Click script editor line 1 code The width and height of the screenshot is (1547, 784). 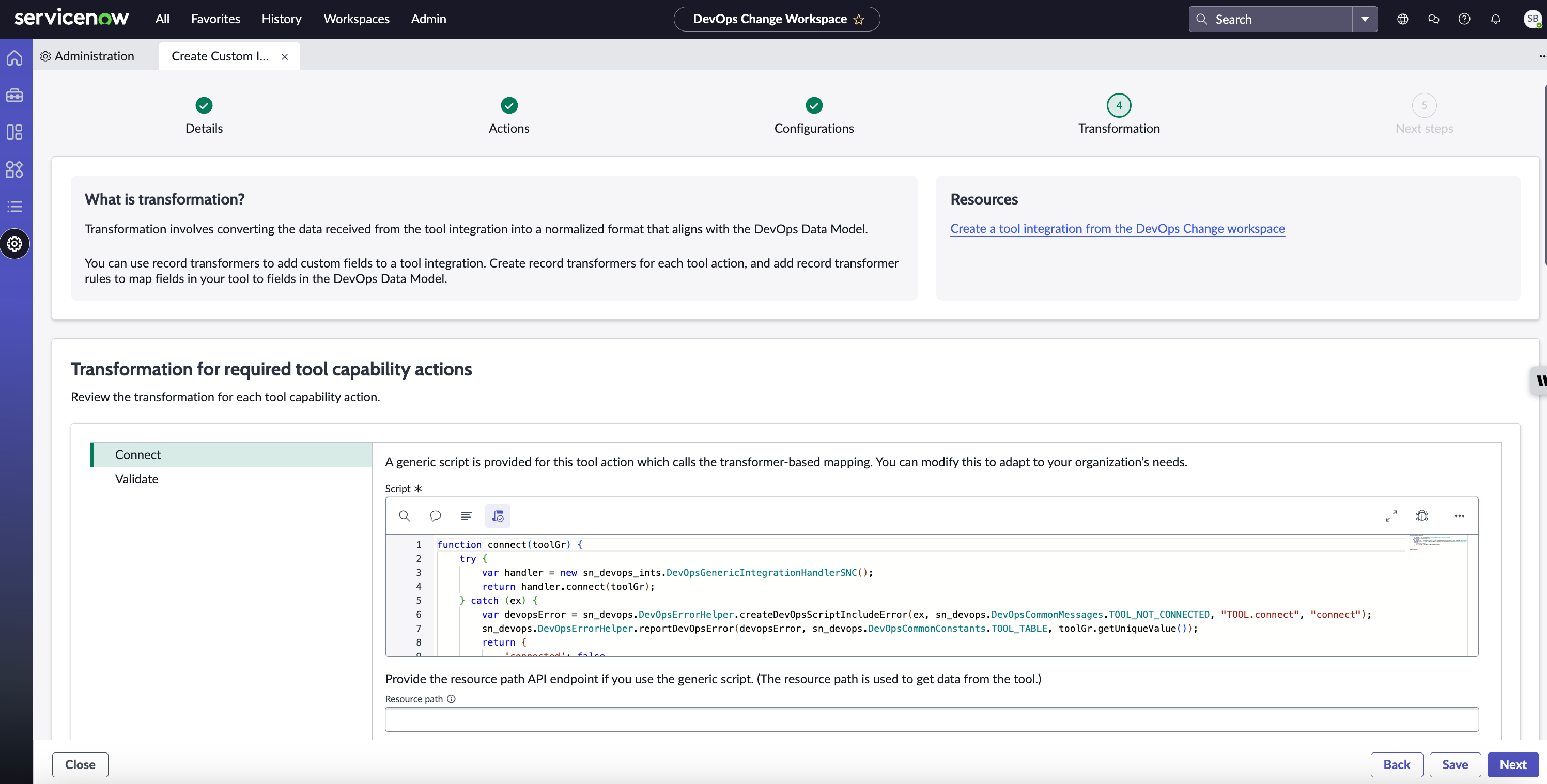click(x=509, y=544)
